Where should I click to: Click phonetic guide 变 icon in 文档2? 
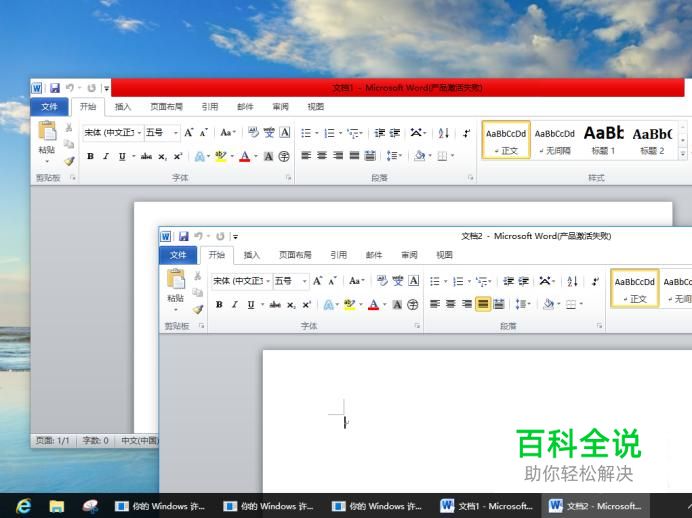click(398, 281)
